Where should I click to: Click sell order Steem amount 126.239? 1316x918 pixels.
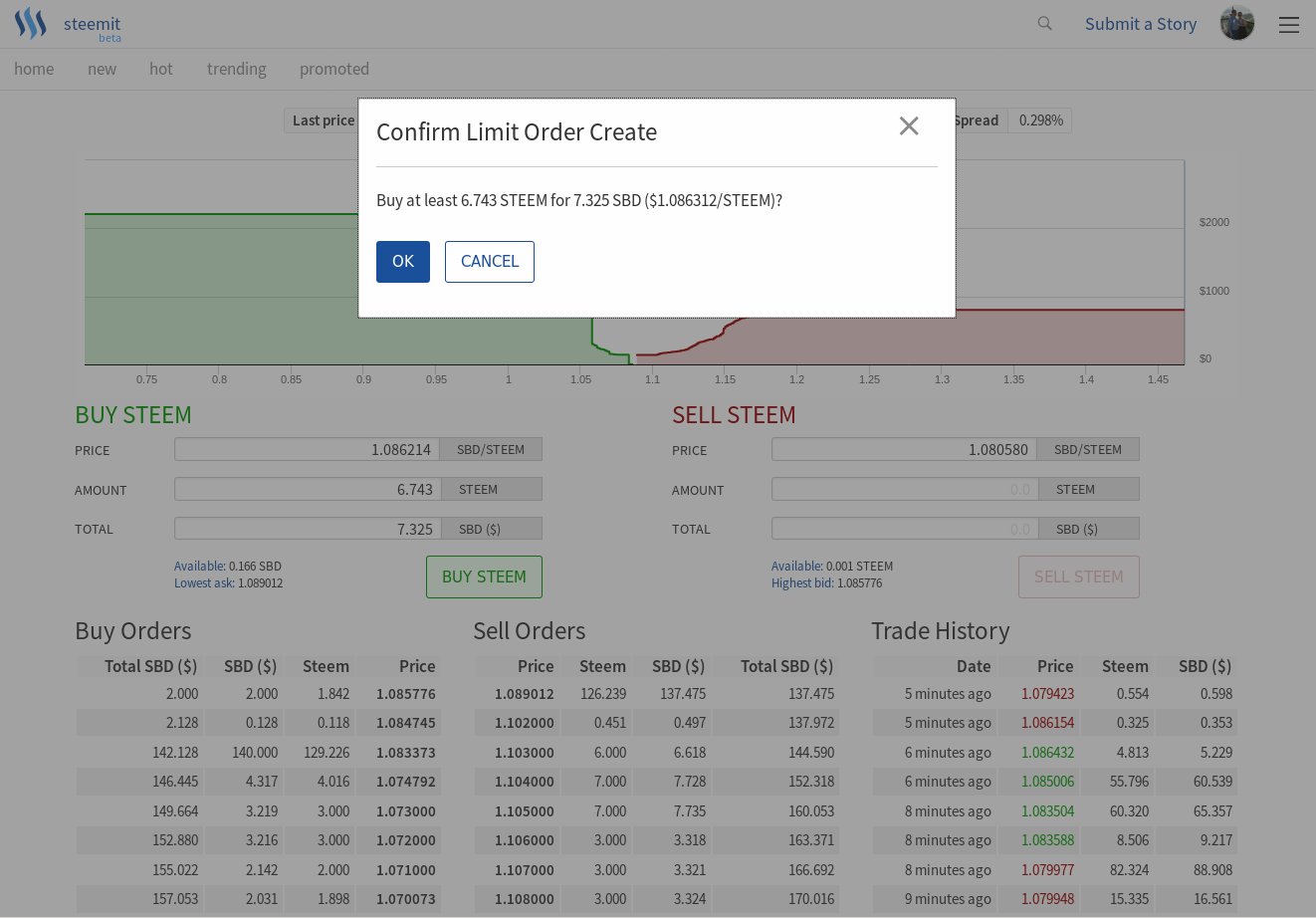[x=603, y=694]
